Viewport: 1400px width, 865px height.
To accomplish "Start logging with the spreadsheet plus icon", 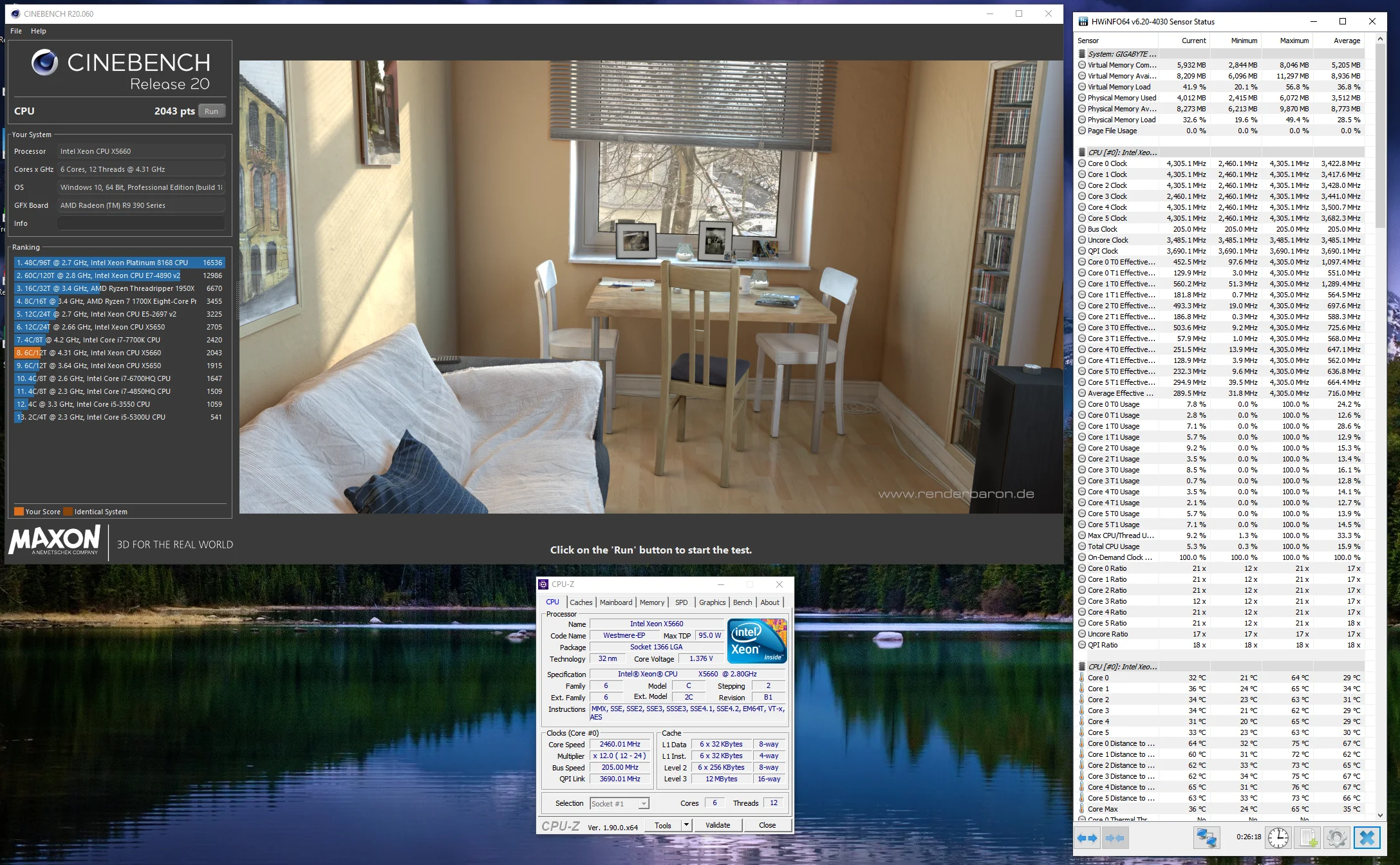I will tap(1308, 838).
